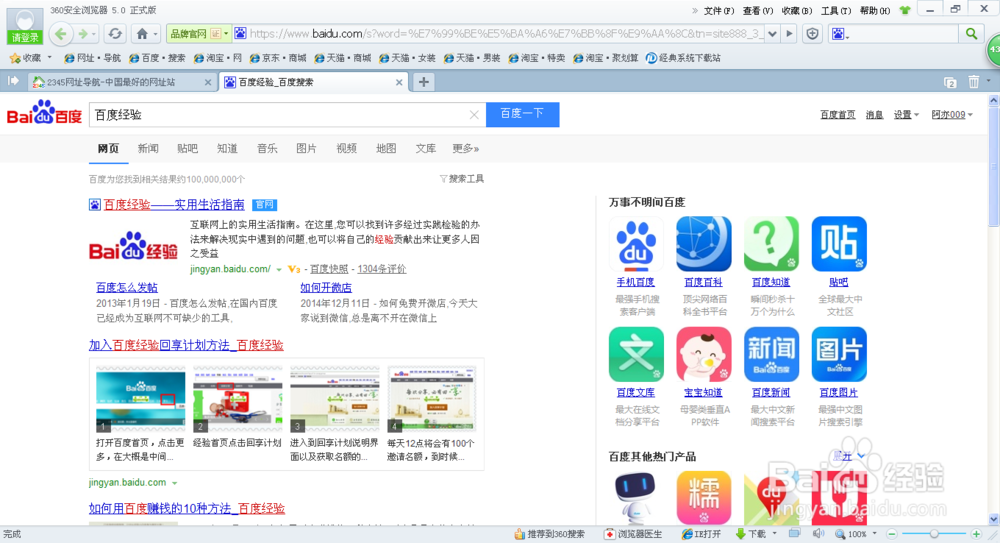Open 百度经验——实用生活指南 result link
Screen dimensions: 1000x543
(x=173, y=205)
